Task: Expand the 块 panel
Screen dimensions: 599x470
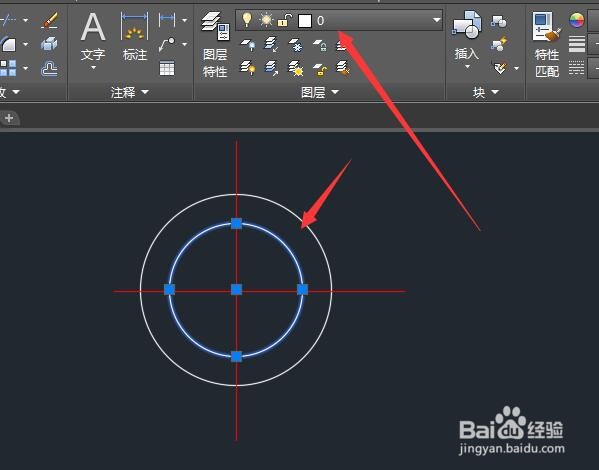Action: click(x=486, y=92)
